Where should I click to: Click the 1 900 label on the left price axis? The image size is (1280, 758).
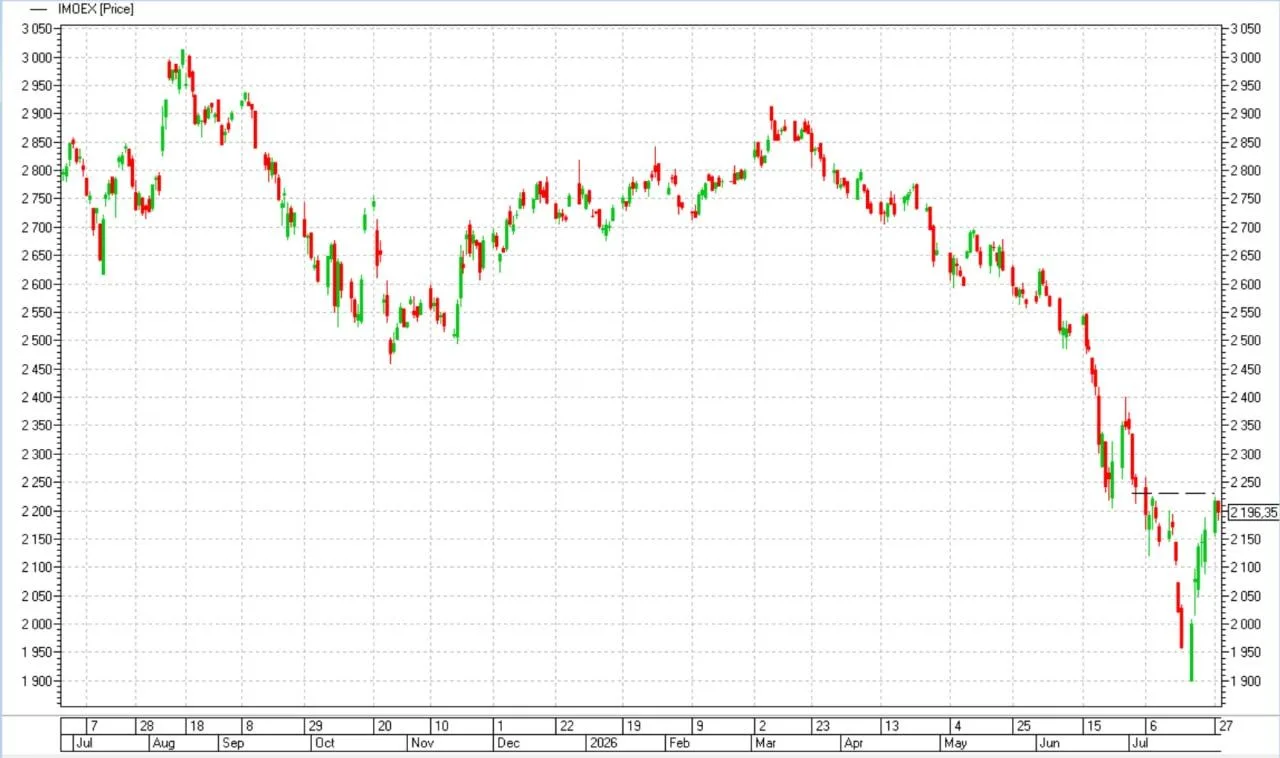(x=39, y=682)
